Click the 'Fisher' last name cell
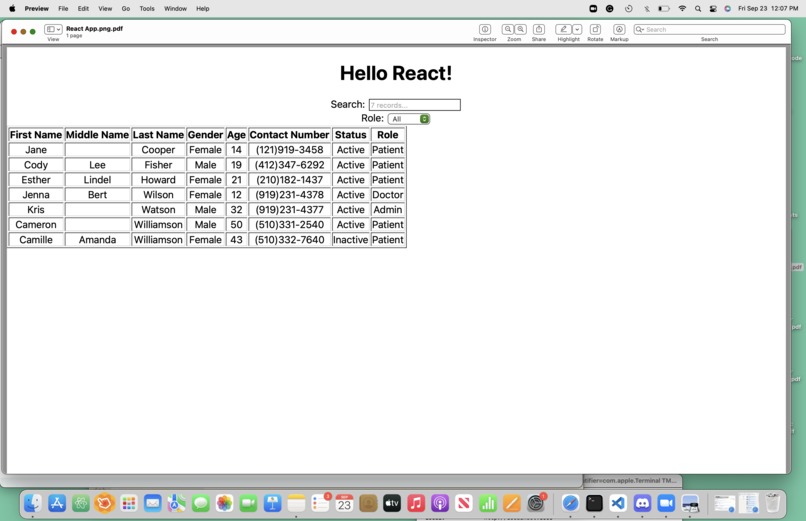806x521 pixels. click(158, 164)
